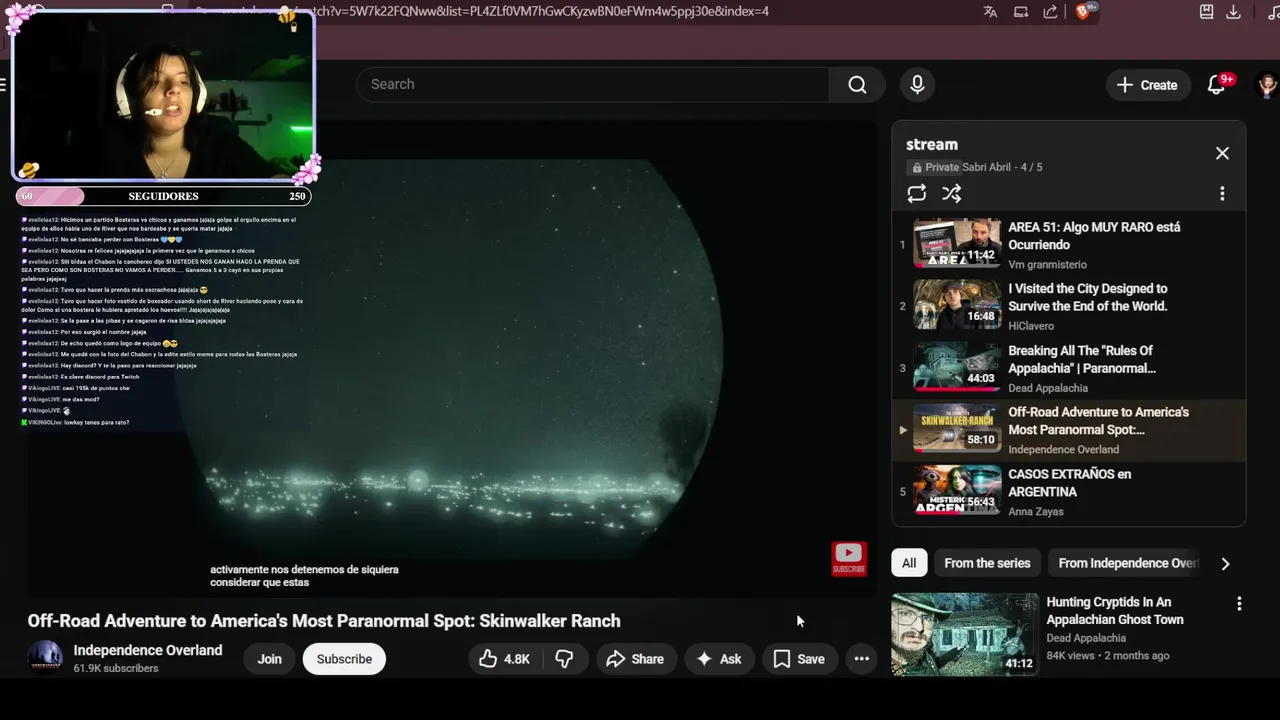Image resolution: width=1280 pixels, height=720 pixels.
Task: Open options for Hunting Cryptids video
Action: (x=1239, y=604)
